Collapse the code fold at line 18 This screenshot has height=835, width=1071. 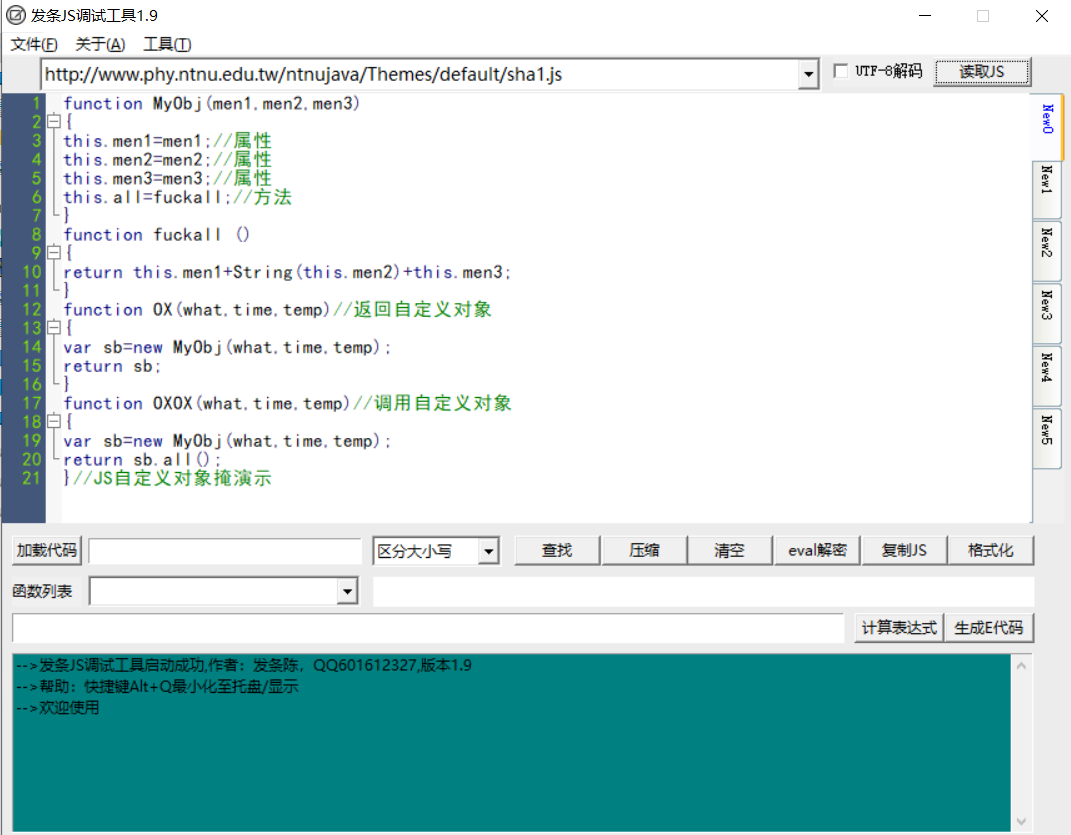54,422
